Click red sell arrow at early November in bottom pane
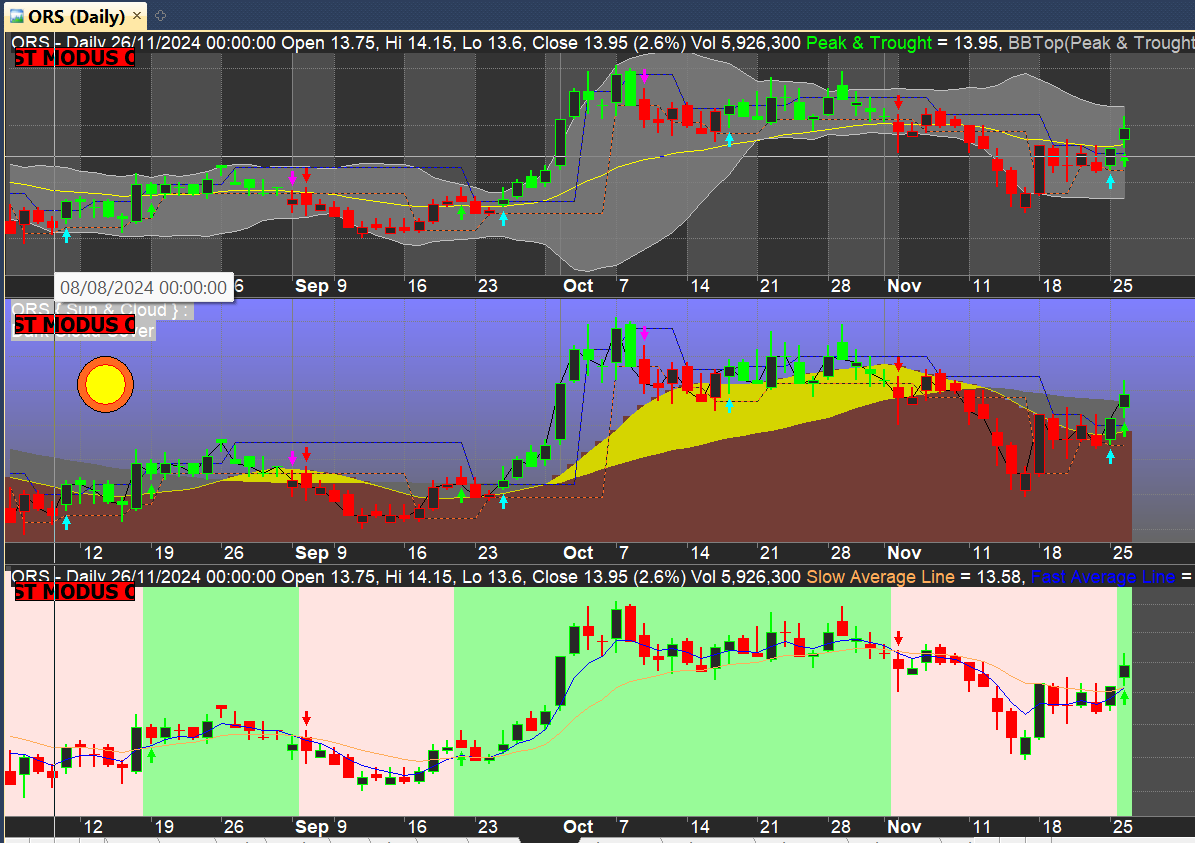 pyautogui.click(x=899, y=639)
